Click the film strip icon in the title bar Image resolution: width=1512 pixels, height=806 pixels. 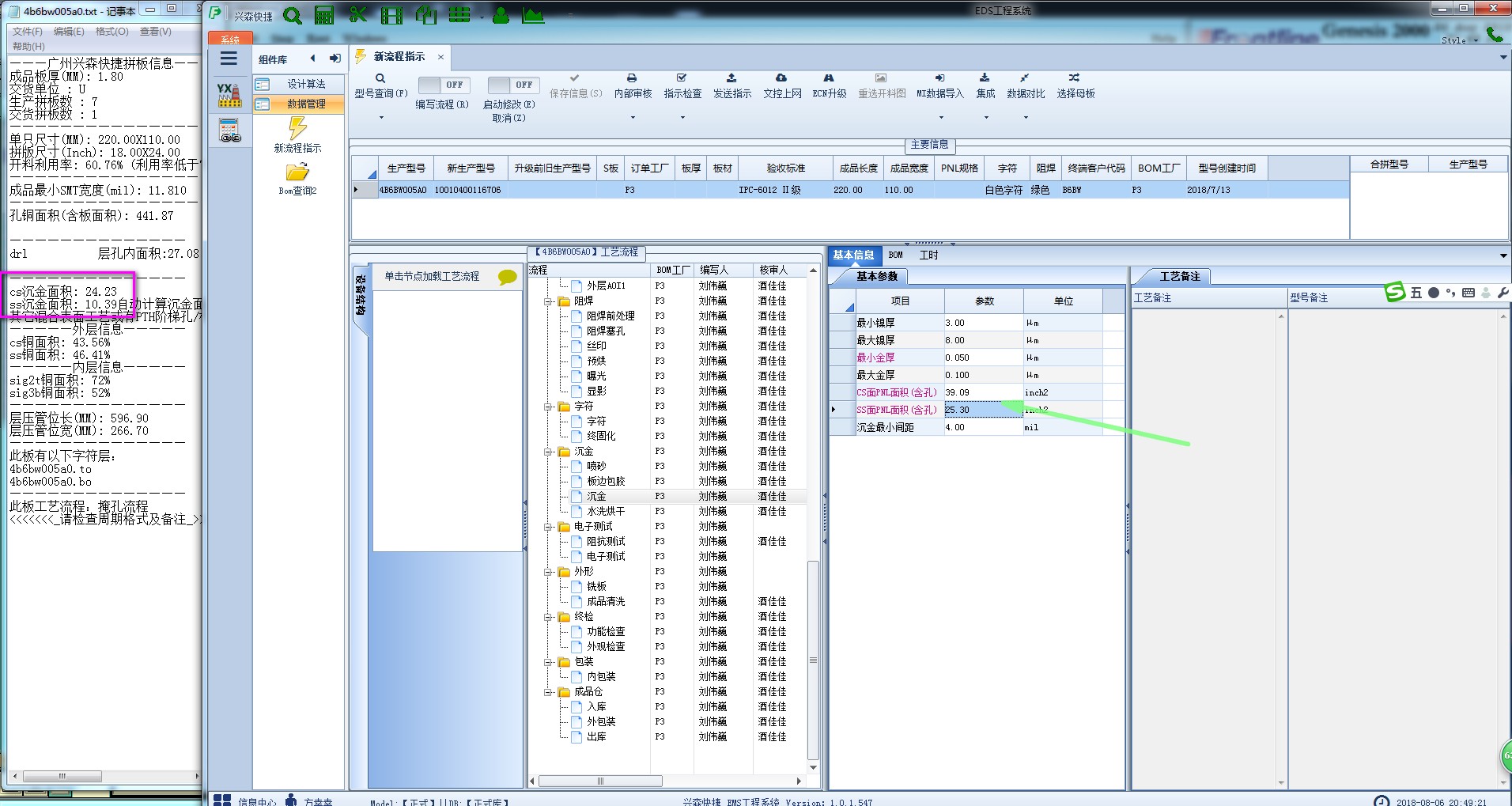[391, 15]
